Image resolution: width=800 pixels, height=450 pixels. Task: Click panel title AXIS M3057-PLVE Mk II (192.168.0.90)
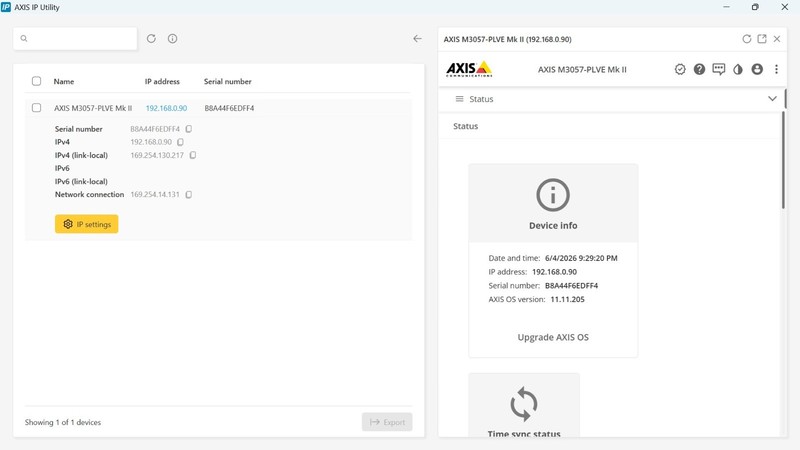[x=507, y=39]
